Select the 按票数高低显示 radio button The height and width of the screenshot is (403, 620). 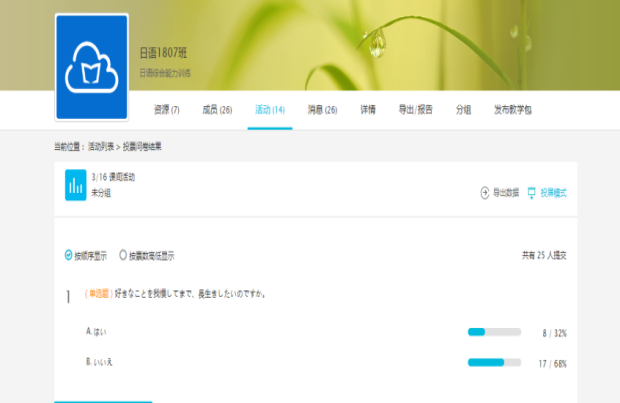[123, 255]
